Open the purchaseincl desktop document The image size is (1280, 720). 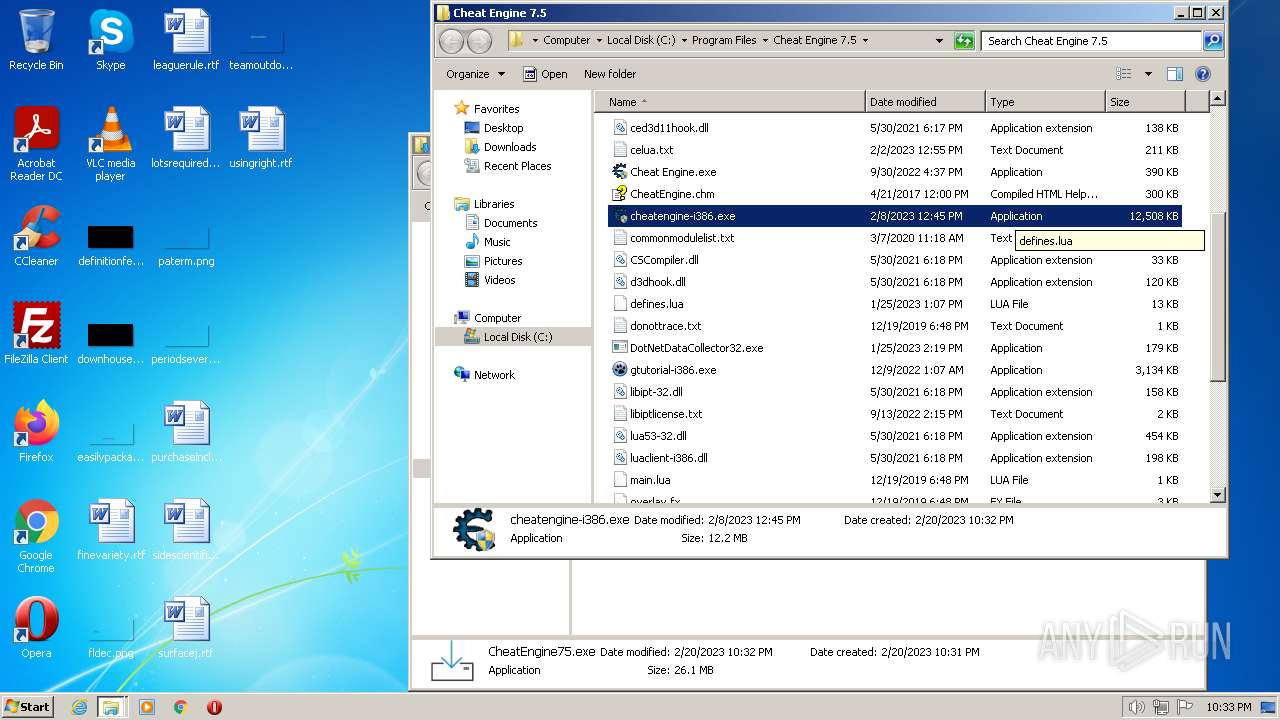[186, 432]
